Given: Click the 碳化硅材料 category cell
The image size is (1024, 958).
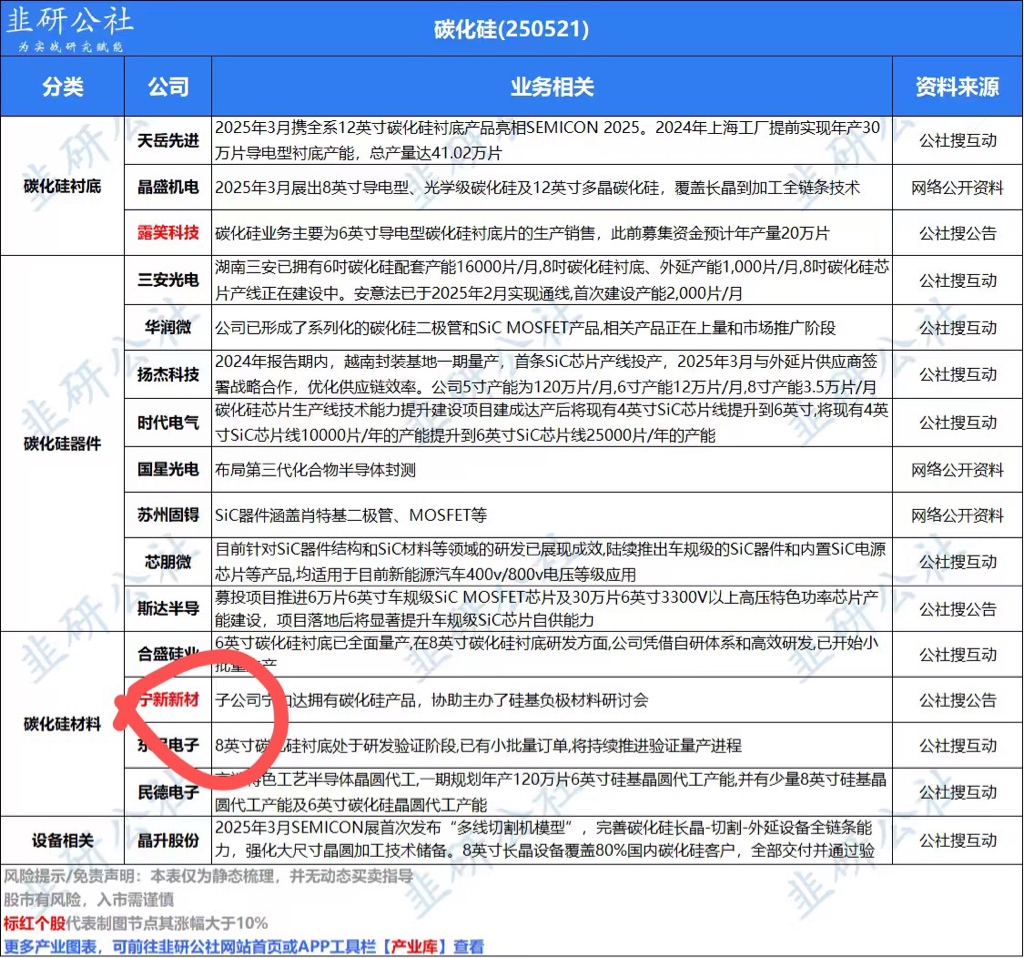Looking at the screenshot, I should coord(63,724).
